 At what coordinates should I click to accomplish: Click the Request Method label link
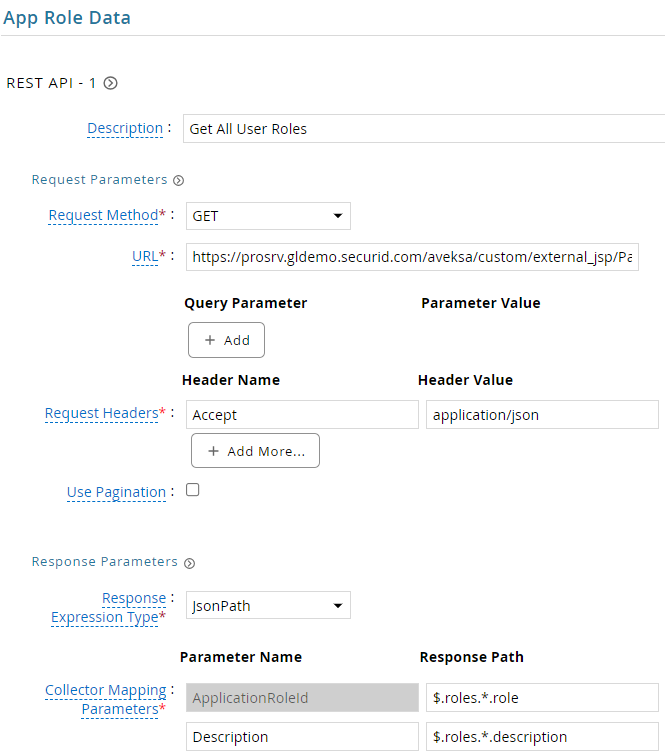[x=103, y=215]
